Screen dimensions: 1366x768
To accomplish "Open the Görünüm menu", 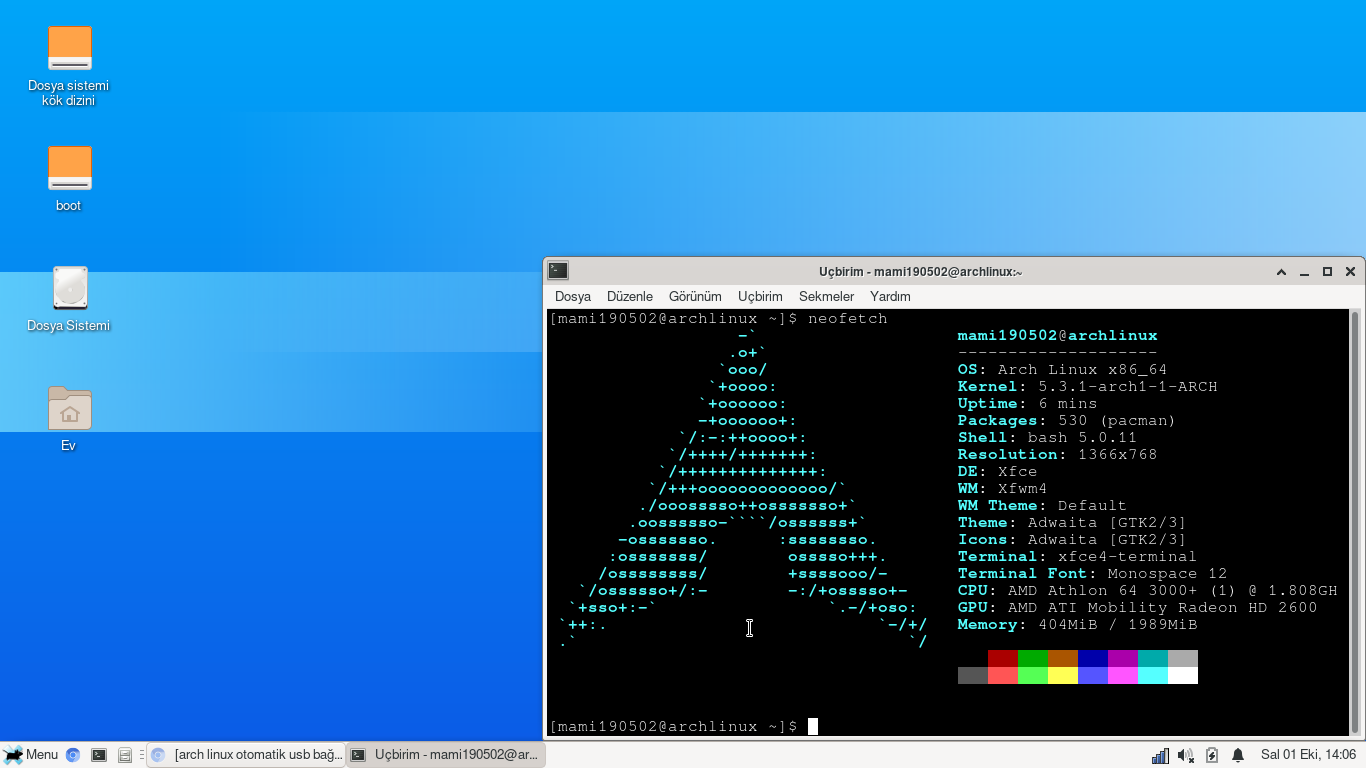I will point(695,296).
